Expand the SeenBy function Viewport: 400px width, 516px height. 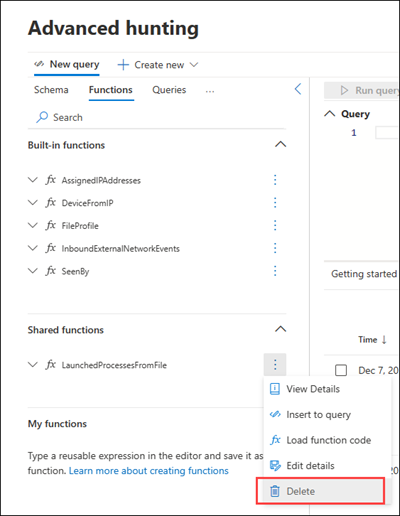(32, 271)
